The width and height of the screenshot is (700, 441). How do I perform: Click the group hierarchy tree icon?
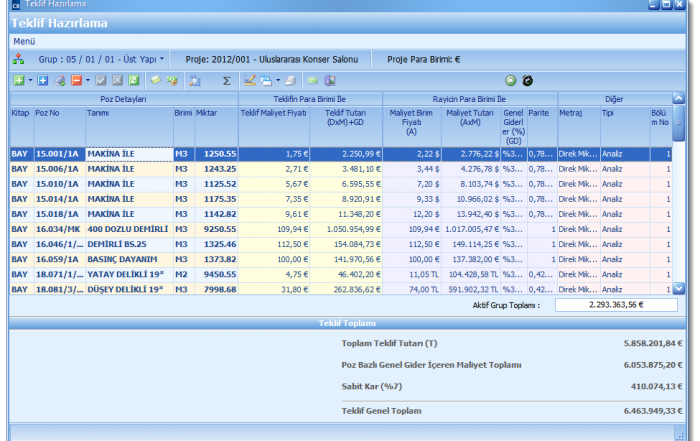(x=18, y=59)
